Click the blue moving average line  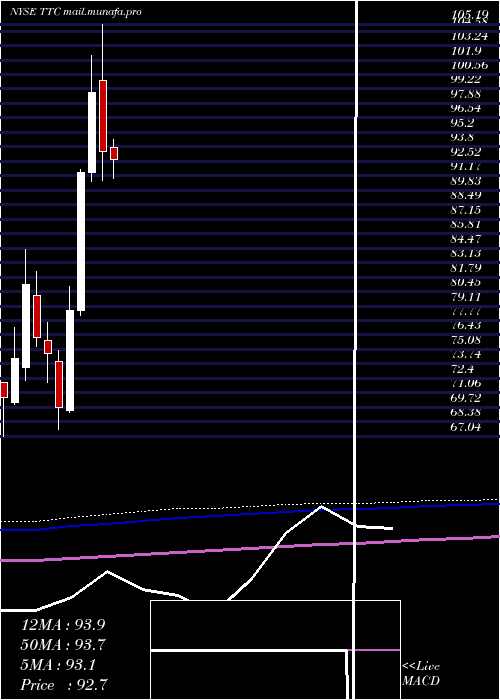point(250,513)
